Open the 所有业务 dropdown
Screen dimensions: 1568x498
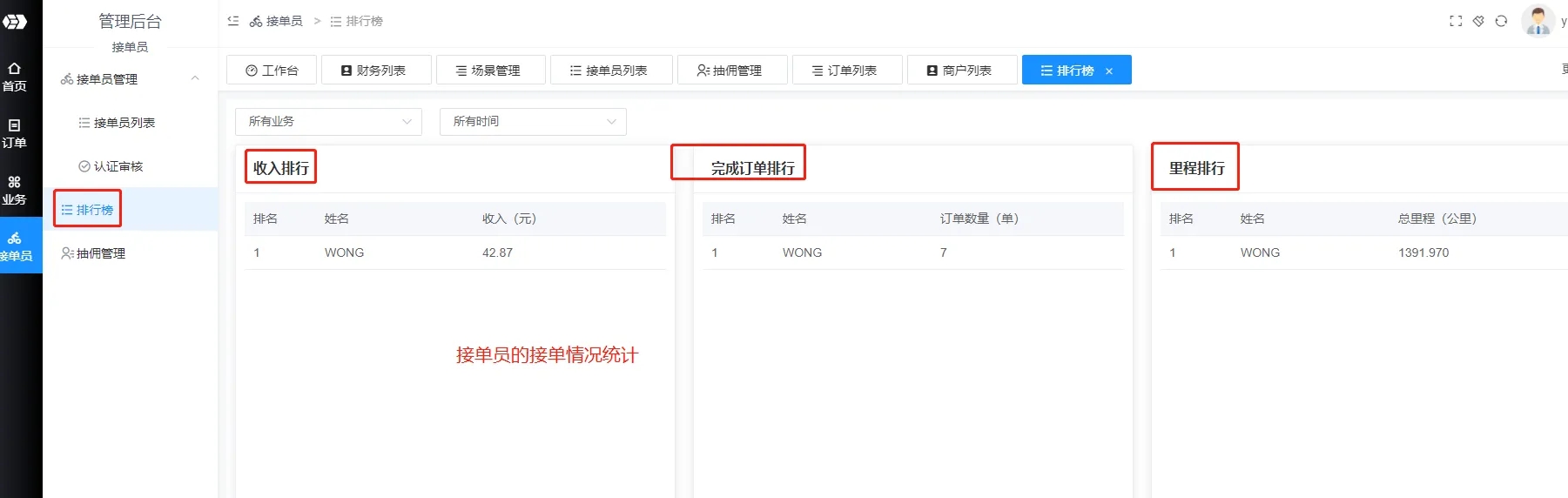click(328, 122)
